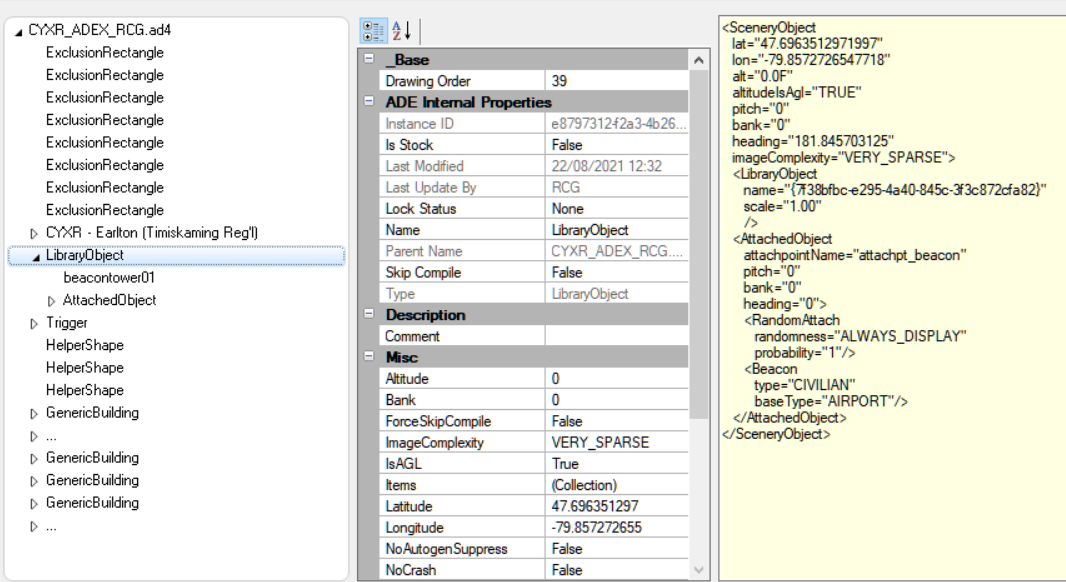Viewport: 1066px width, 582px height.
Task: Click the NoCrash value False
Action: point(617,570)
